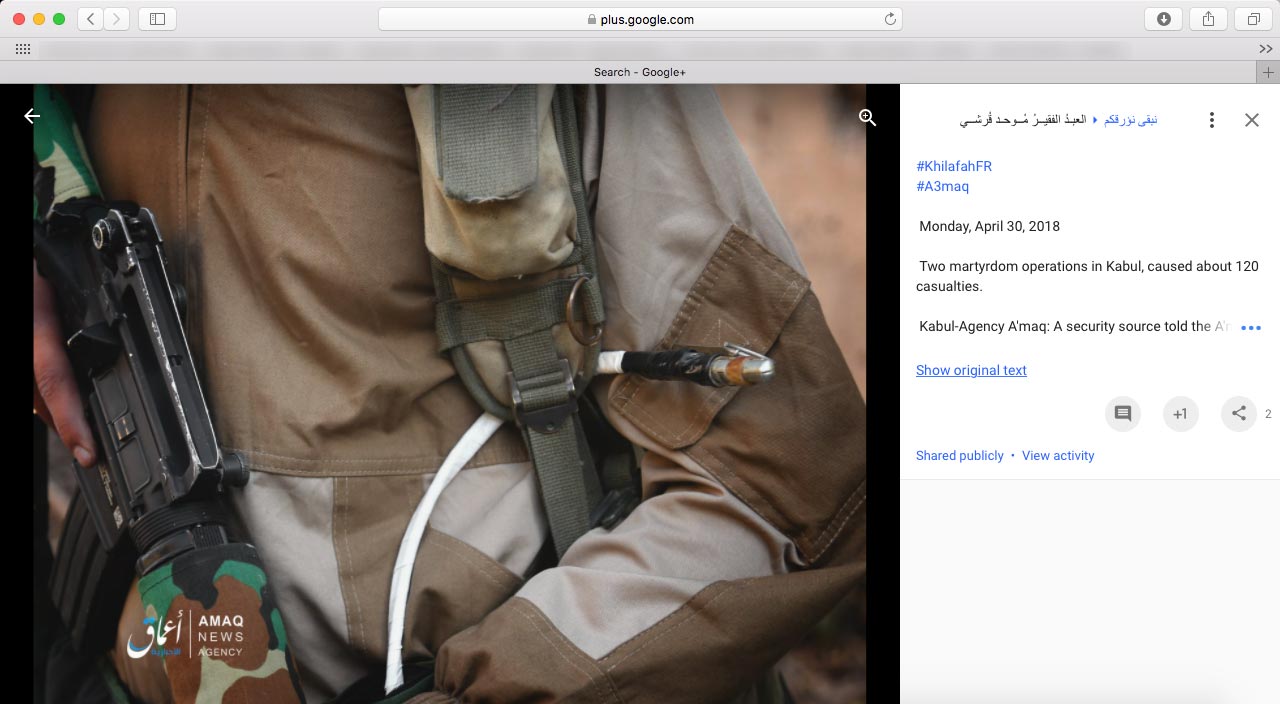Zoom into the photo with magnifier icon
The height and width of the screenshot is (704, 1280).
pos(867,117)
